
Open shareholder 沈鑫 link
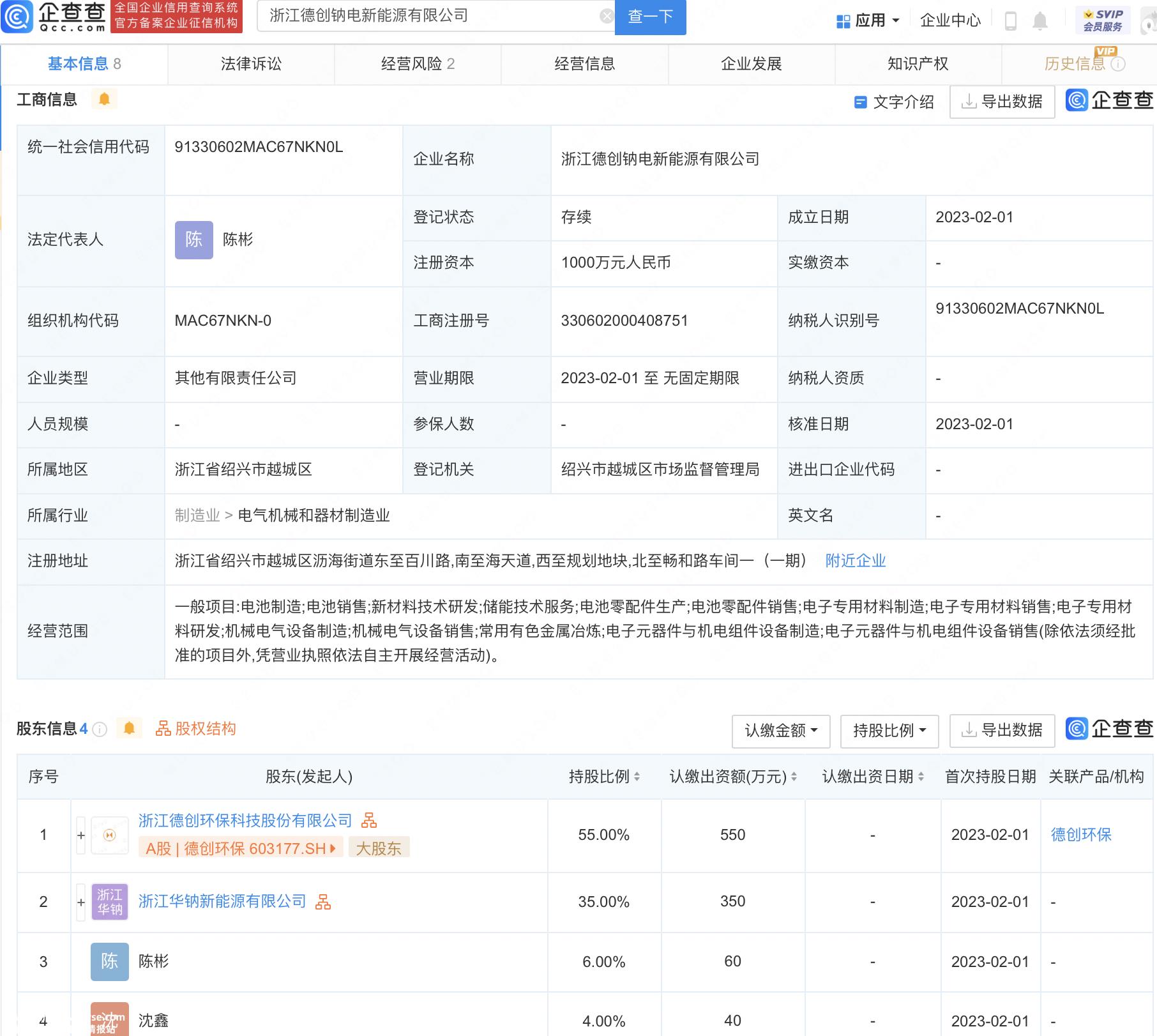pyautogui.click(x=154, y=1021)
